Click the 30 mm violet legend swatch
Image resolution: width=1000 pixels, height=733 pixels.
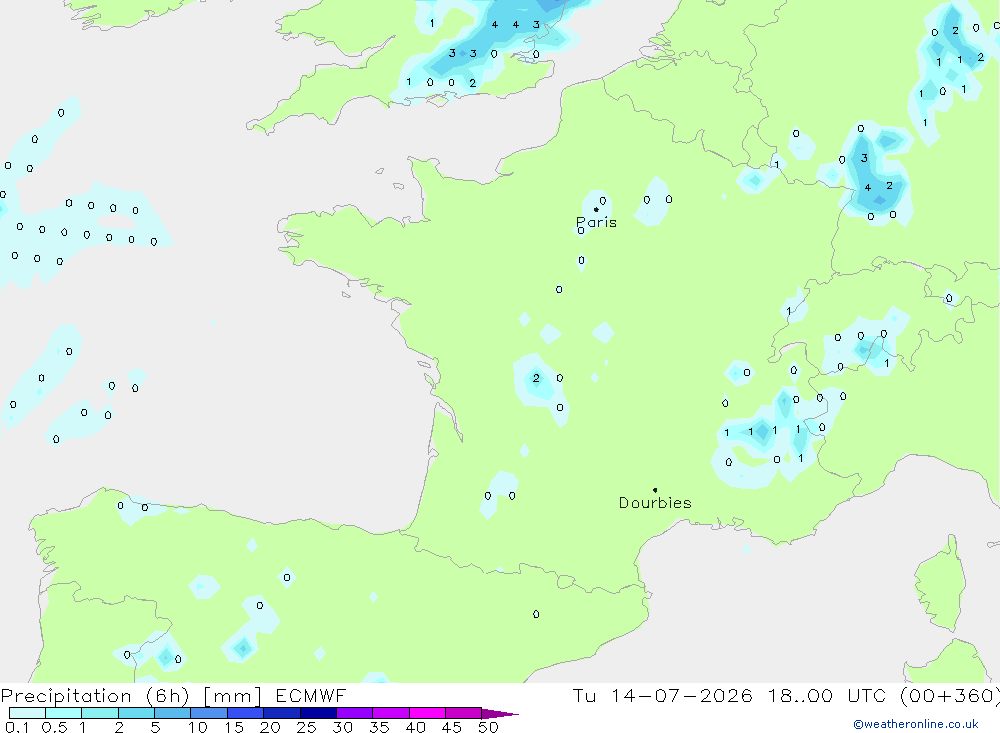coord(355,713)
